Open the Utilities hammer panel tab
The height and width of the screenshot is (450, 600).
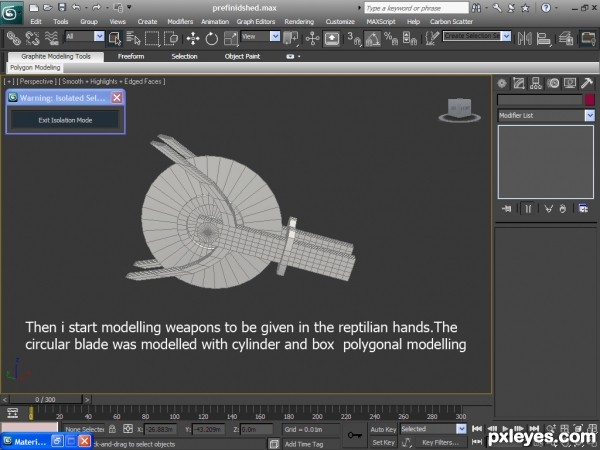[587, 83]
